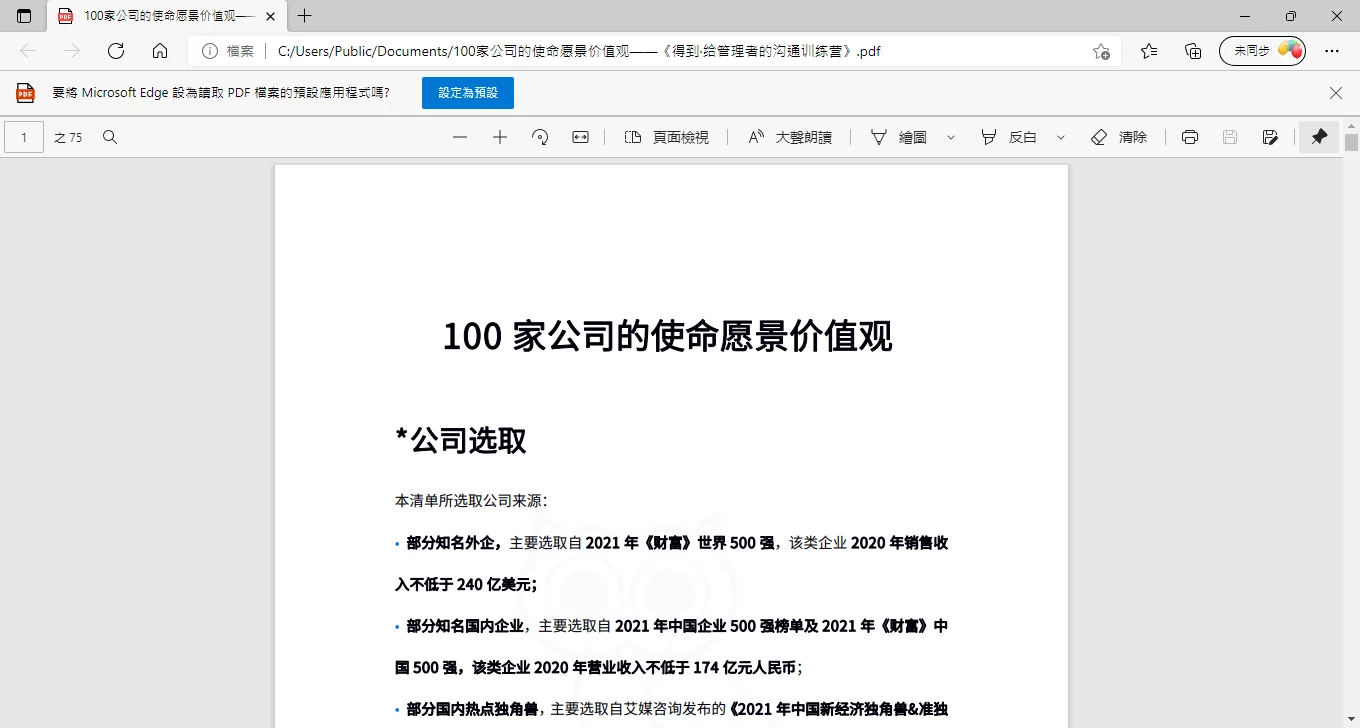Click the text 部分国内热点独角兽
The image size is (1360, 728).
pos(472,709)
